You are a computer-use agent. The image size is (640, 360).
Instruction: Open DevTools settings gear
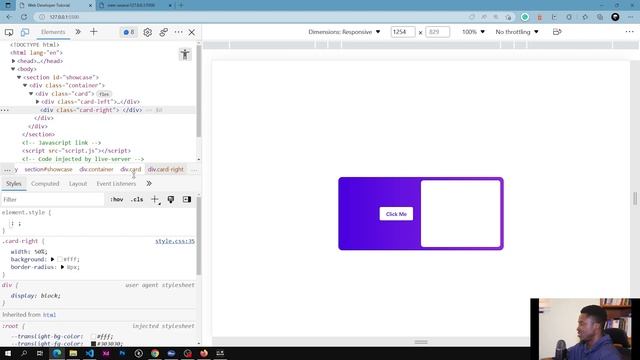click(147, 32)
